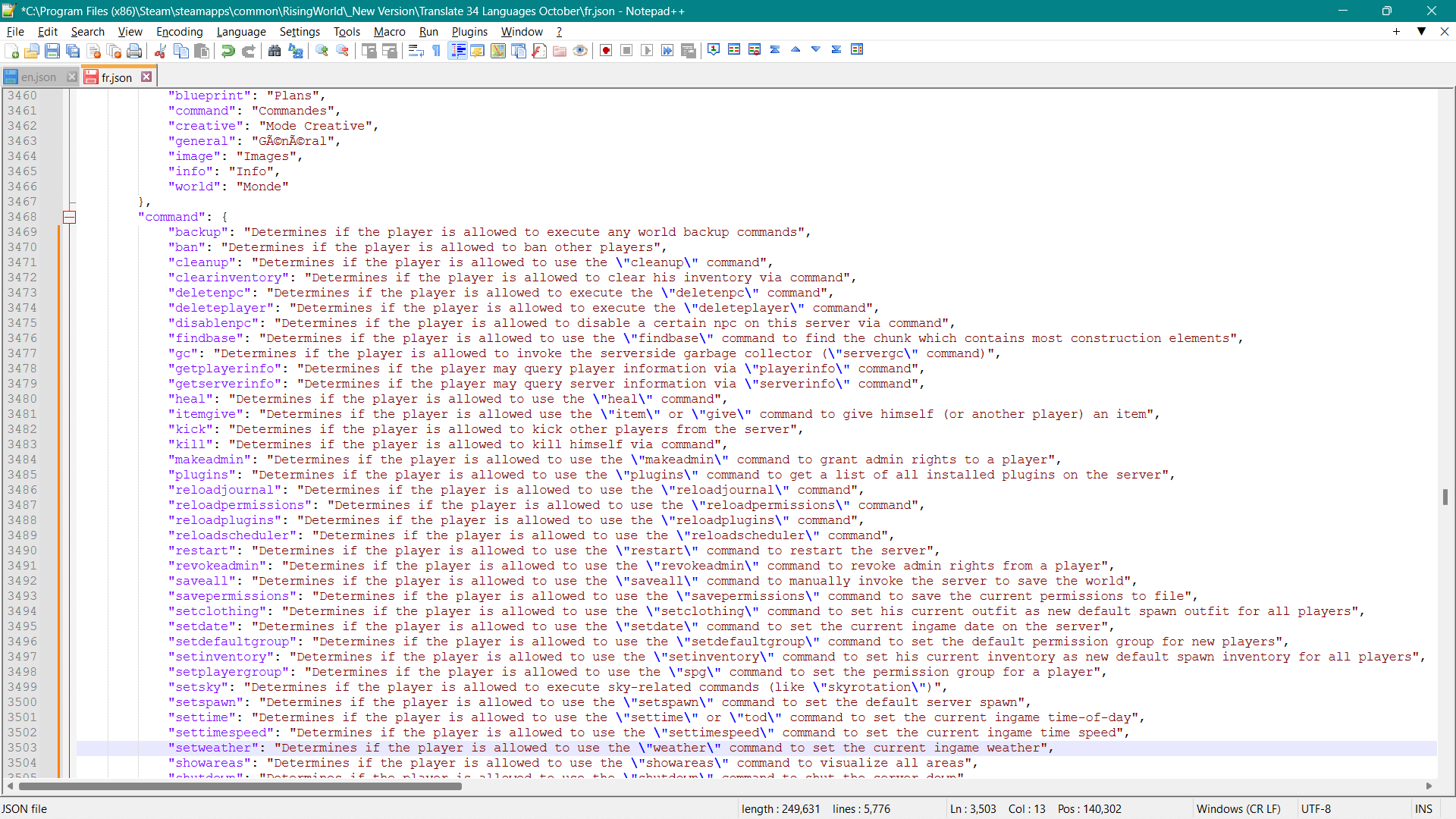Switch to the en.json tab
Image resolution: width=1456 pixels, height=819 pixels.
click(38, 77)
